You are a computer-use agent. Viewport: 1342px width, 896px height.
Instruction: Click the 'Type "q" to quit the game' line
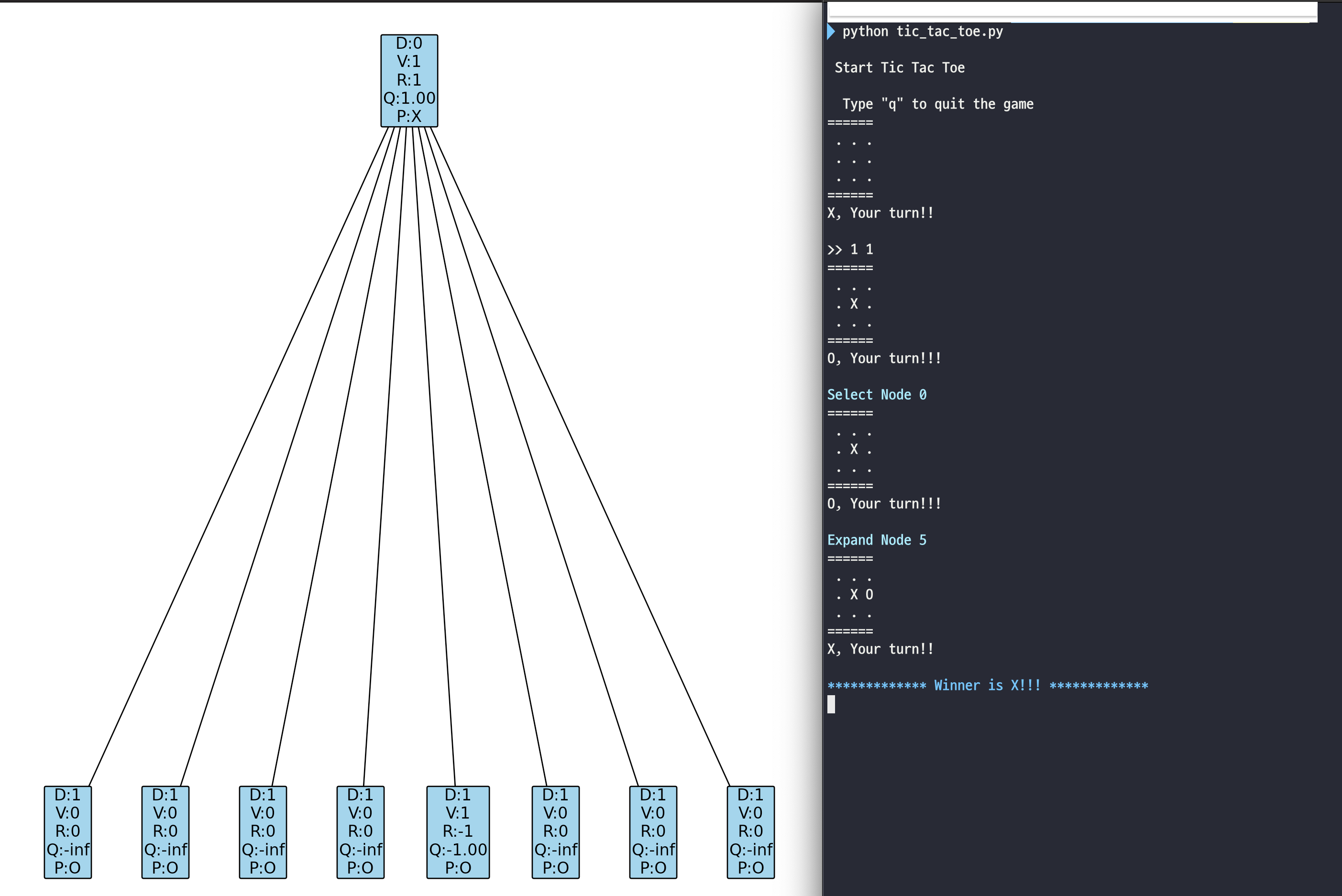click(937, 104)
